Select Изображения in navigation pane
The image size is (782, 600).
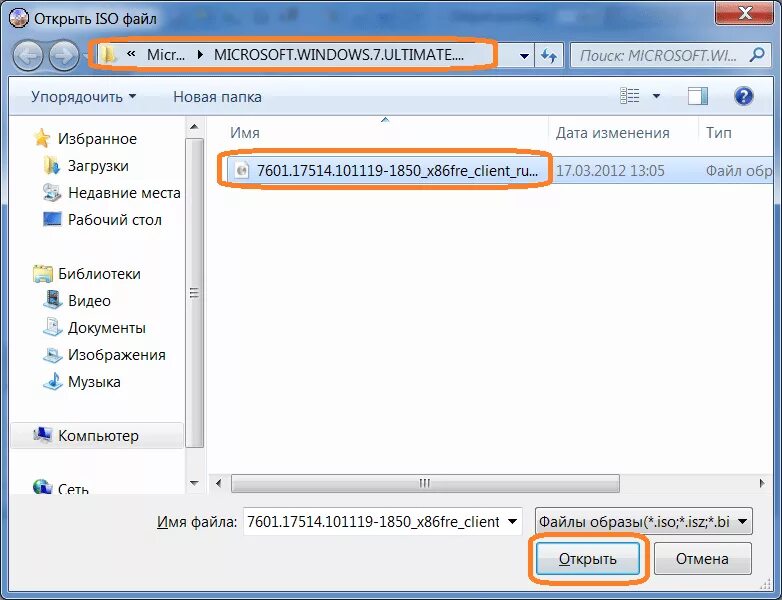coord(117,355)
